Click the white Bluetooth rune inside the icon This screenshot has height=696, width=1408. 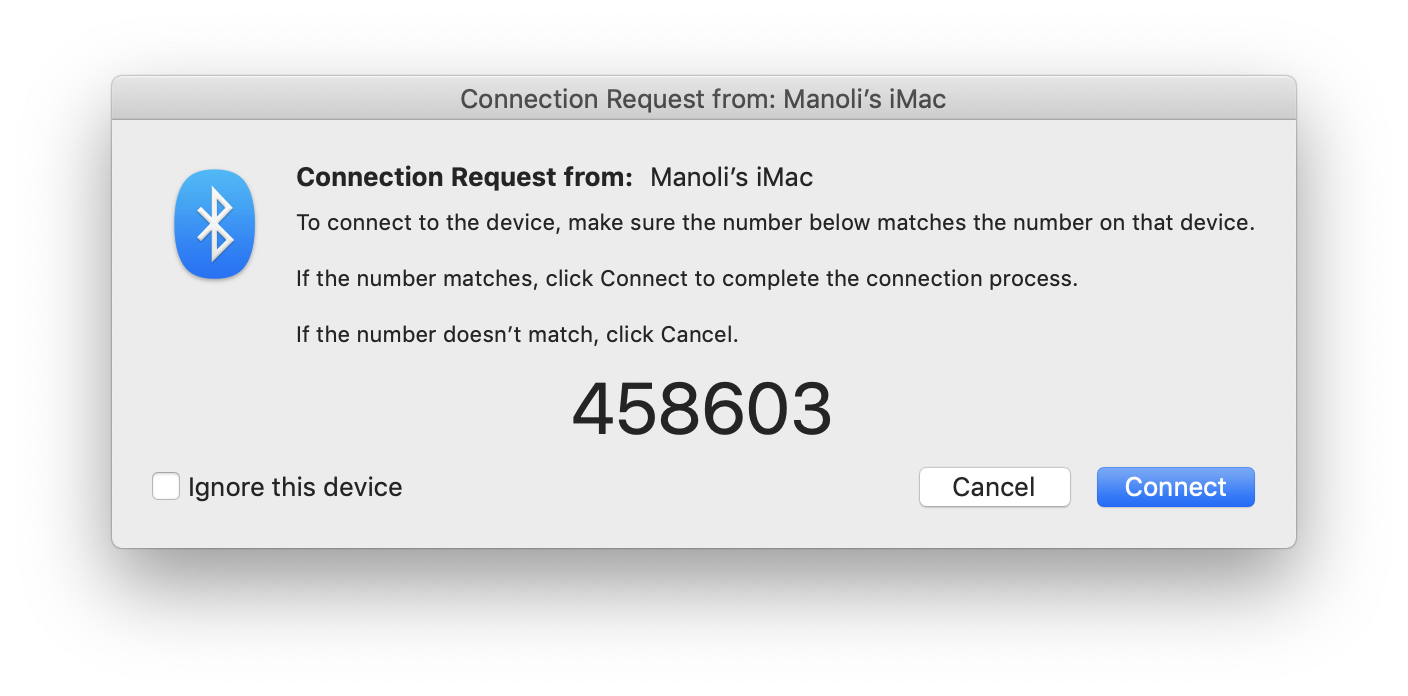214,224
